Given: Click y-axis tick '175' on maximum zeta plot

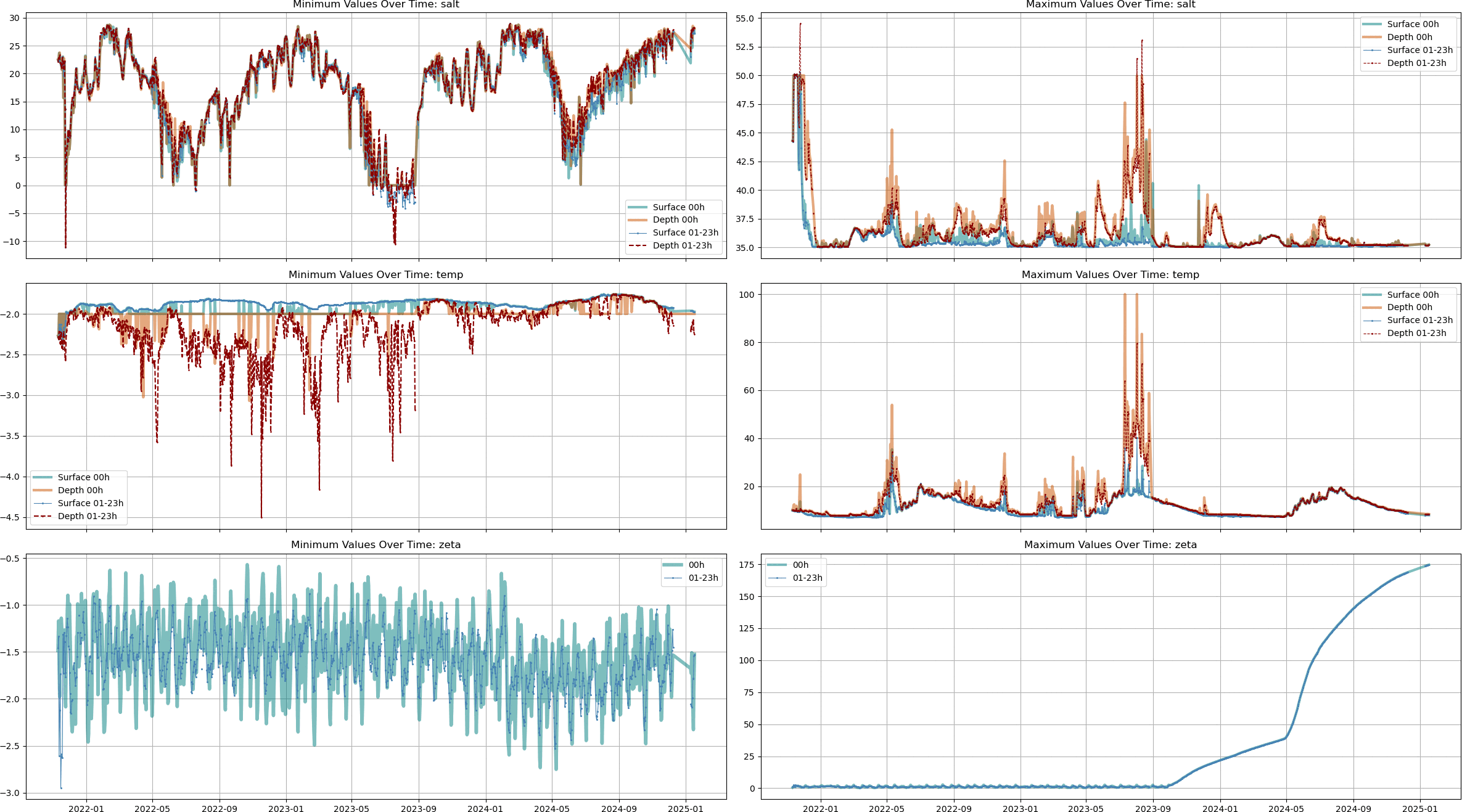Looking at the screenshot, I should (747, 565).
